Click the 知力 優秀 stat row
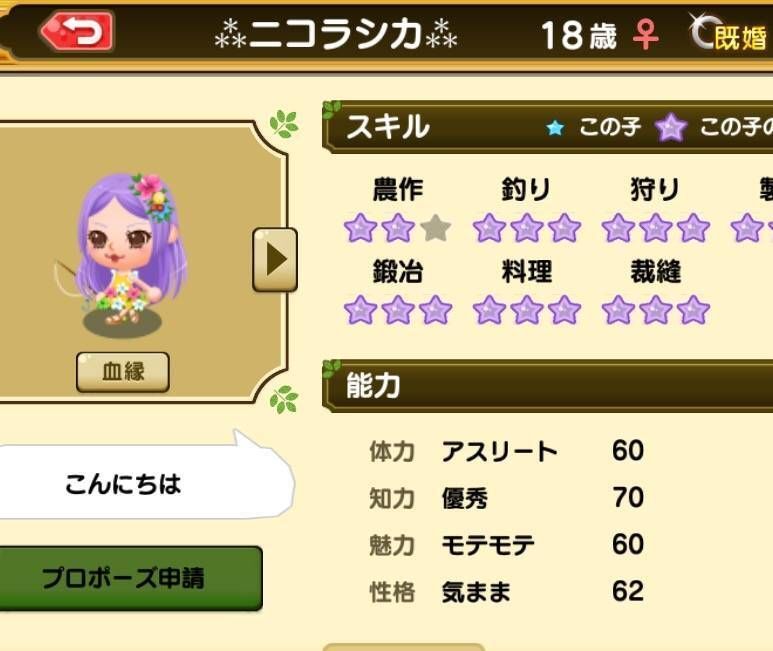773x651 pixels. point(507,498)
